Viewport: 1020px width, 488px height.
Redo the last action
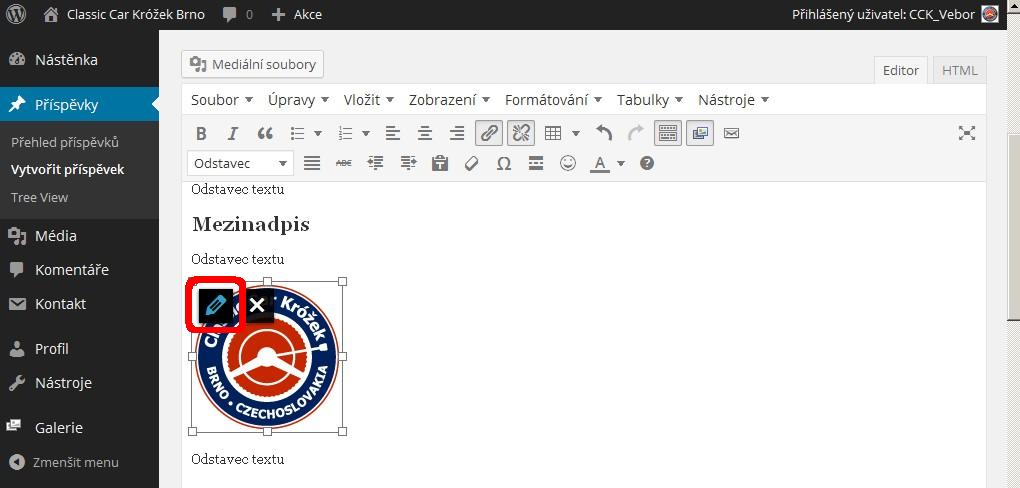[x=636, y=133]
